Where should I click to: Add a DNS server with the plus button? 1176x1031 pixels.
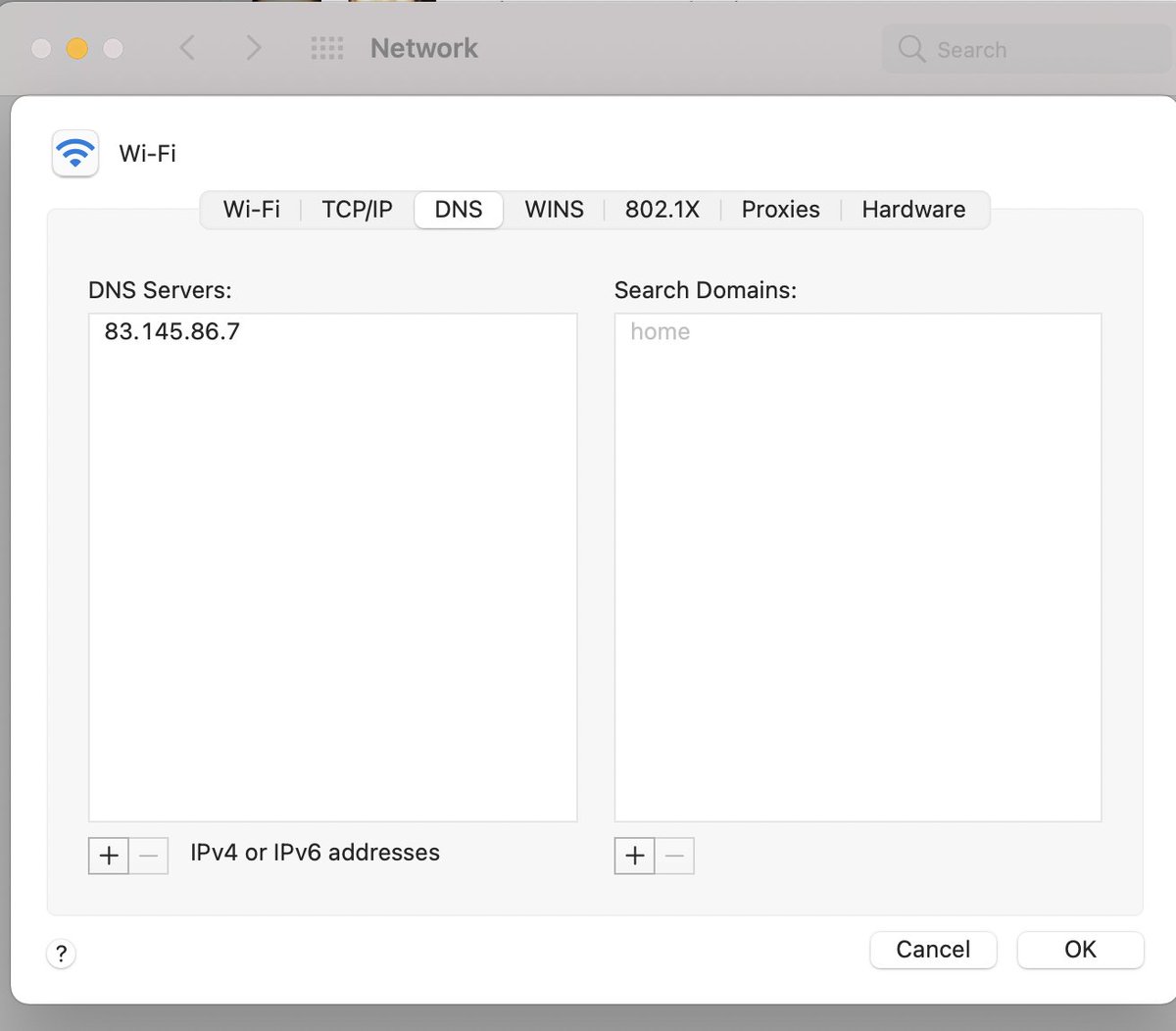109,856
